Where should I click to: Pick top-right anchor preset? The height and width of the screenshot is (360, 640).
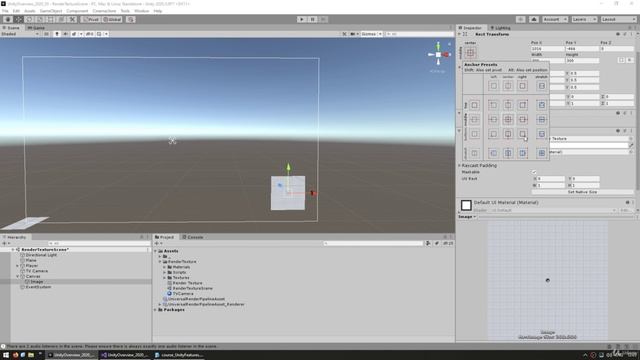(x=522, y=105)
